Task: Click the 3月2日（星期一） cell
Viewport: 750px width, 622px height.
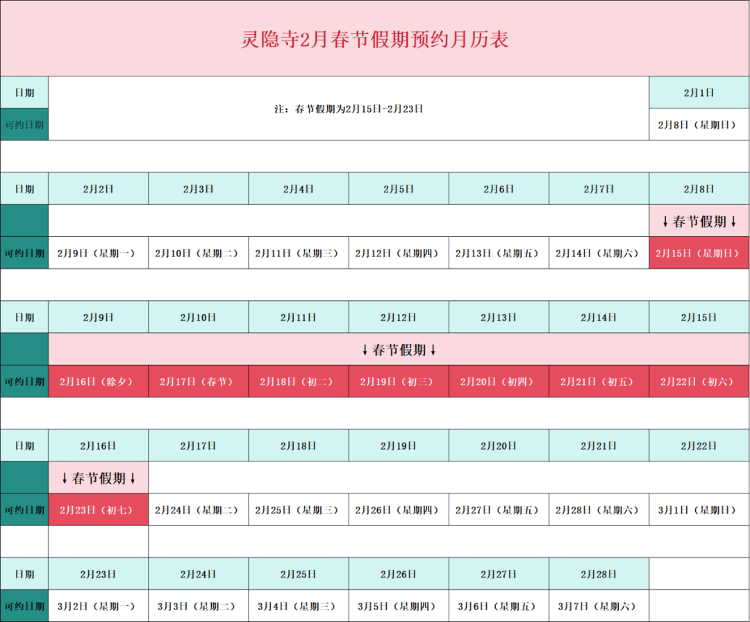Action: (98, 605)
